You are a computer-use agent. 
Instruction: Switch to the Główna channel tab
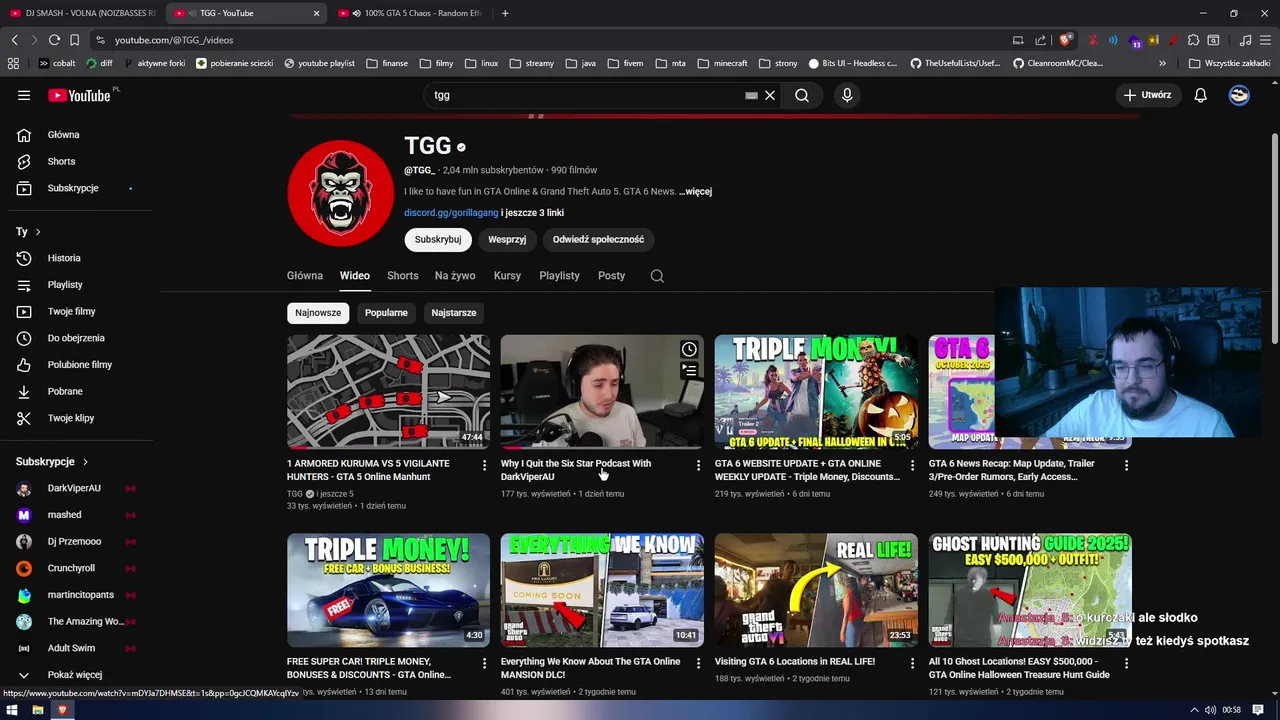pos(305,276)
